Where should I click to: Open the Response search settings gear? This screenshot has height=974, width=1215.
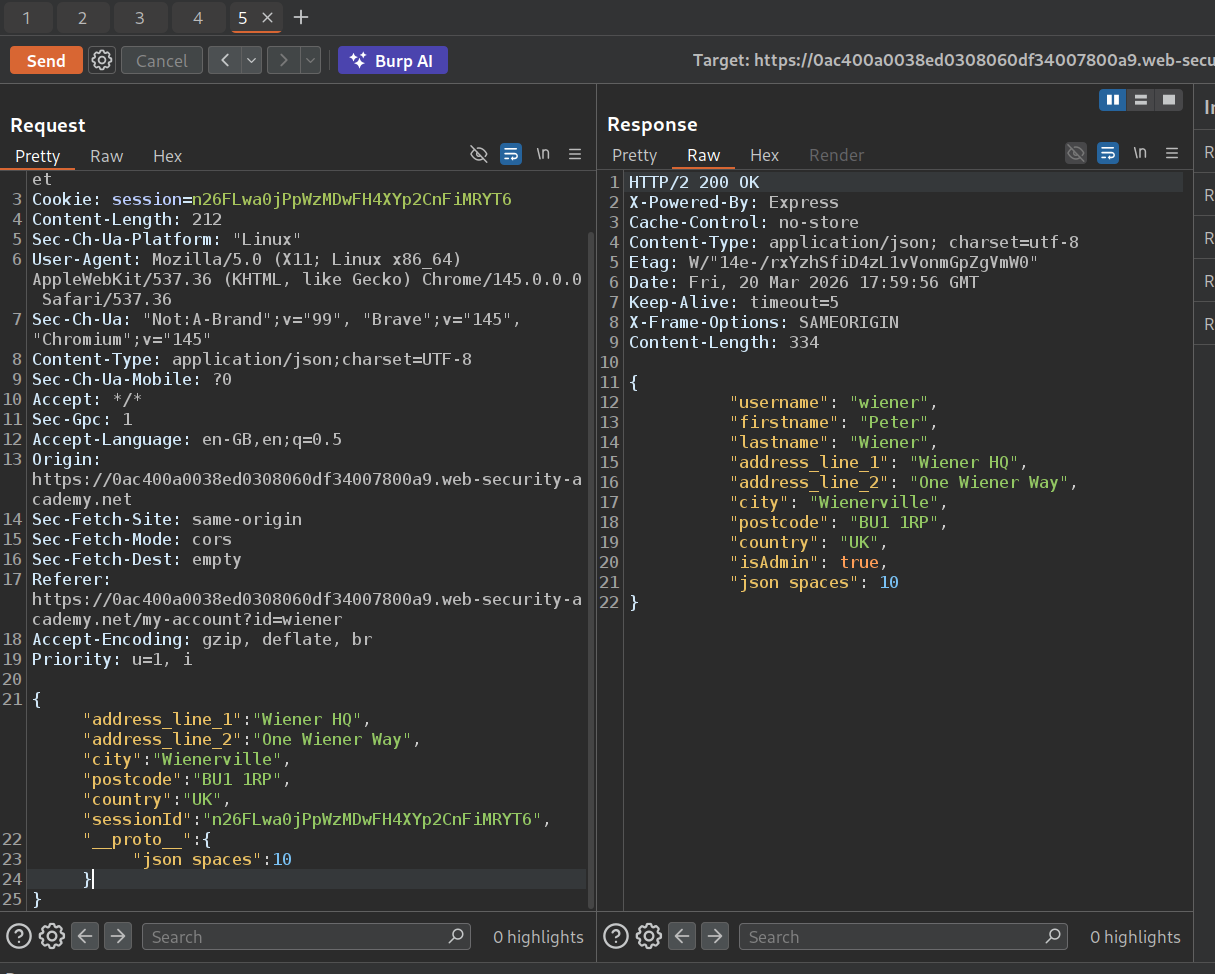click(649, 936)
